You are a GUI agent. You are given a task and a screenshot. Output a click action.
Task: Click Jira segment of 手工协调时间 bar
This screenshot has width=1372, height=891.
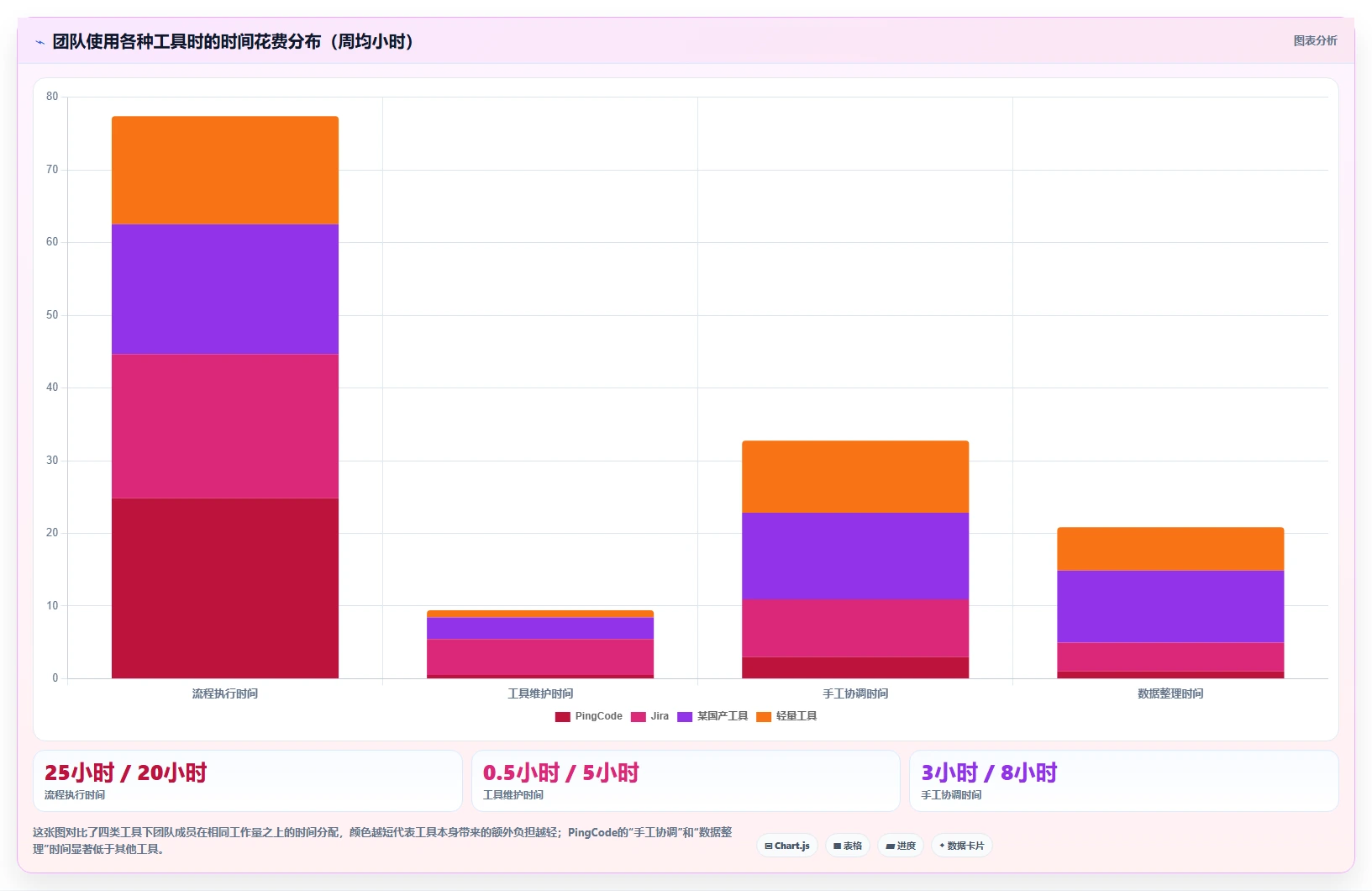click(855, 628)
